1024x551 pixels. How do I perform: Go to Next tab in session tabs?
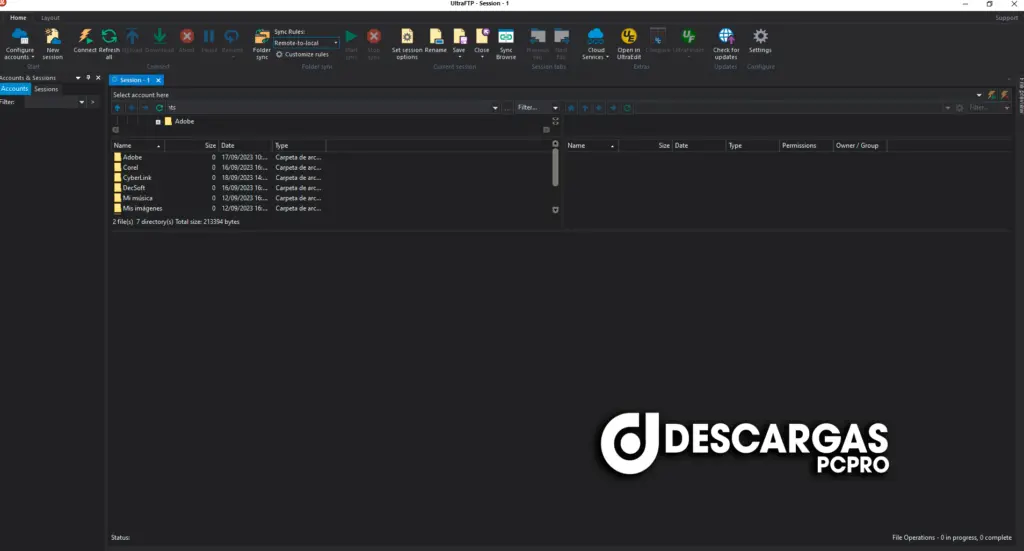[x=561, y=44]
